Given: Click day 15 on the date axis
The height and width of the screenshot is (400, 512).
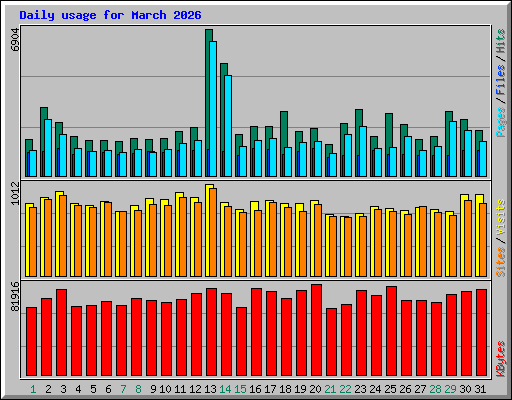Looking at the screenshot, I should coord(240,389).
